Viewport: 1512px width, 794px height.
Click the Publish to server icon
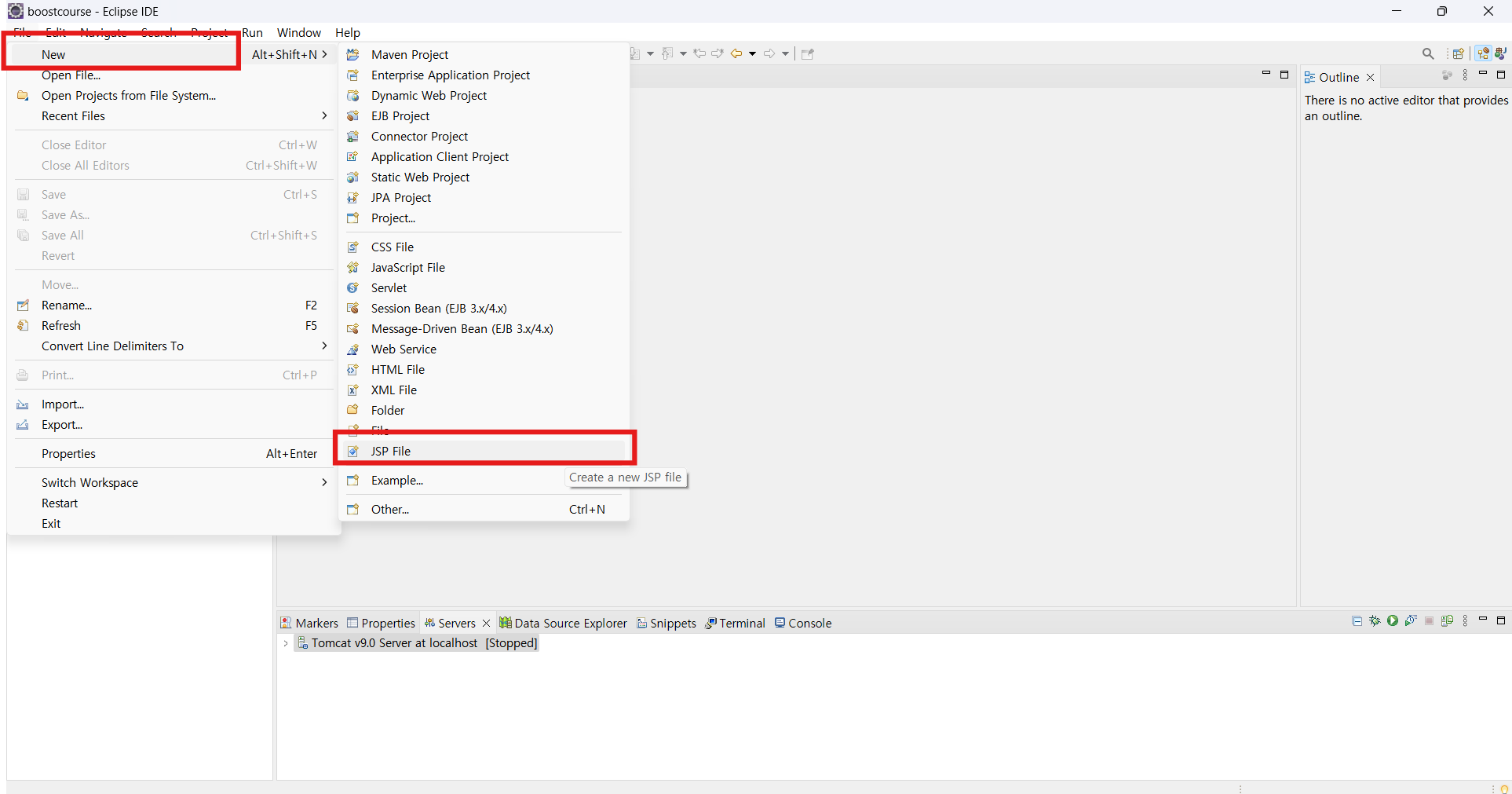coord(1447,621)
